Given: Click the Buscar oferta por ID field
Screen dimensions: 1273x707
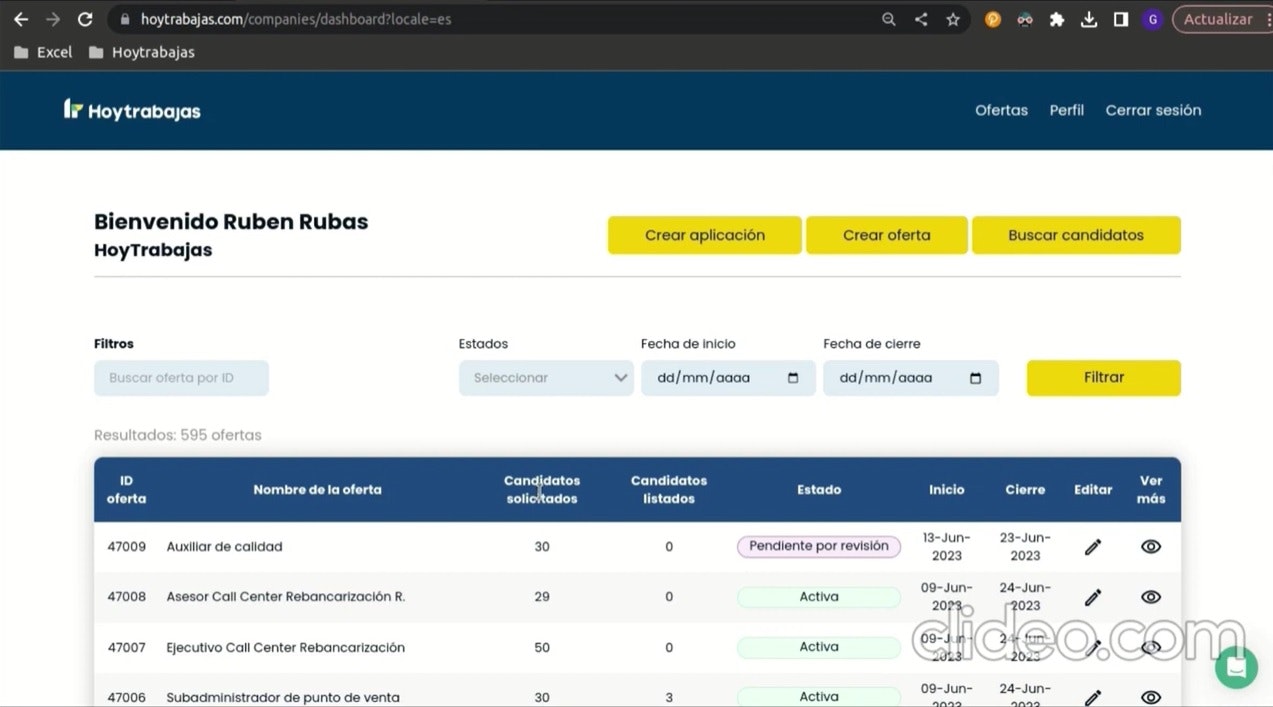Looking at the screenshot, I should [181, 378].
